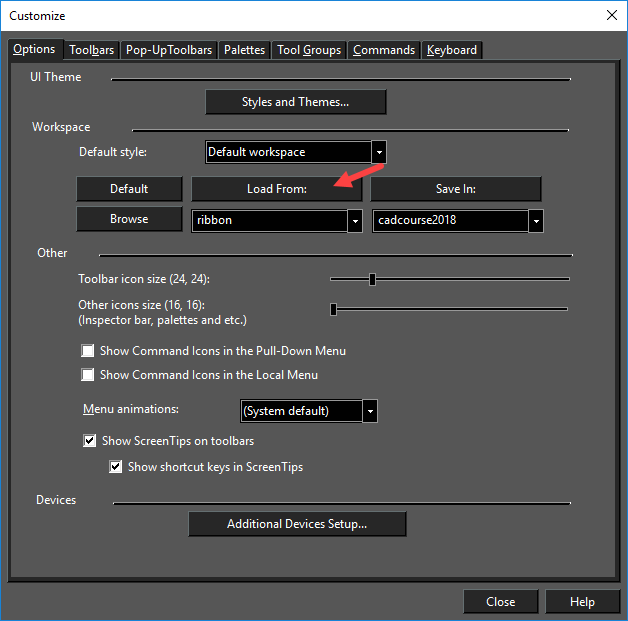Uncheck Show ScreenTips on toolbars
Image resolution: width=628 pixels, height=621 pixels.
pyautogui.click(x=89, y=441)
